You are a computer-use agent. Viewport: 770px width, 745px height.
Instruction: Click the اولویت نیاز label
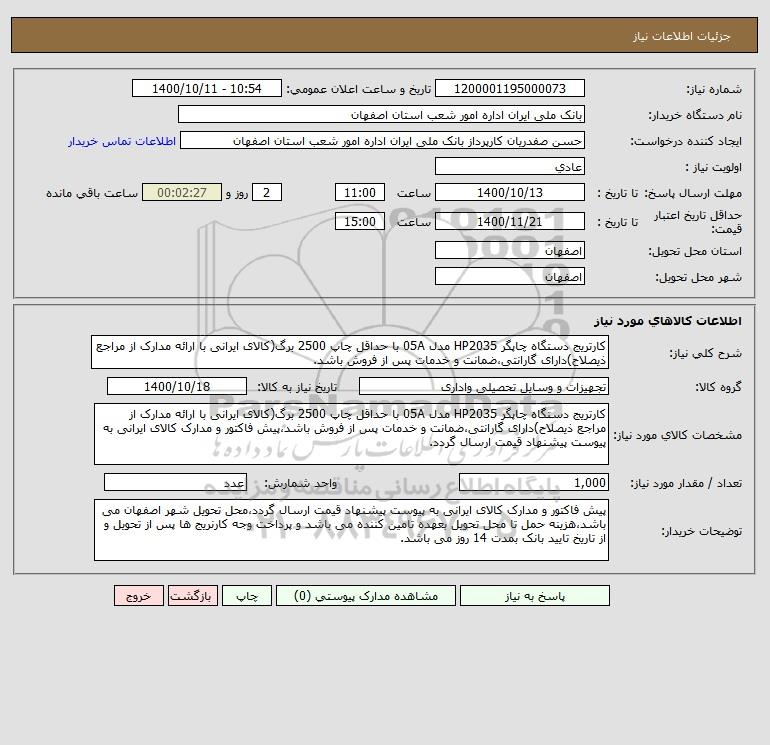coord(714,167)
